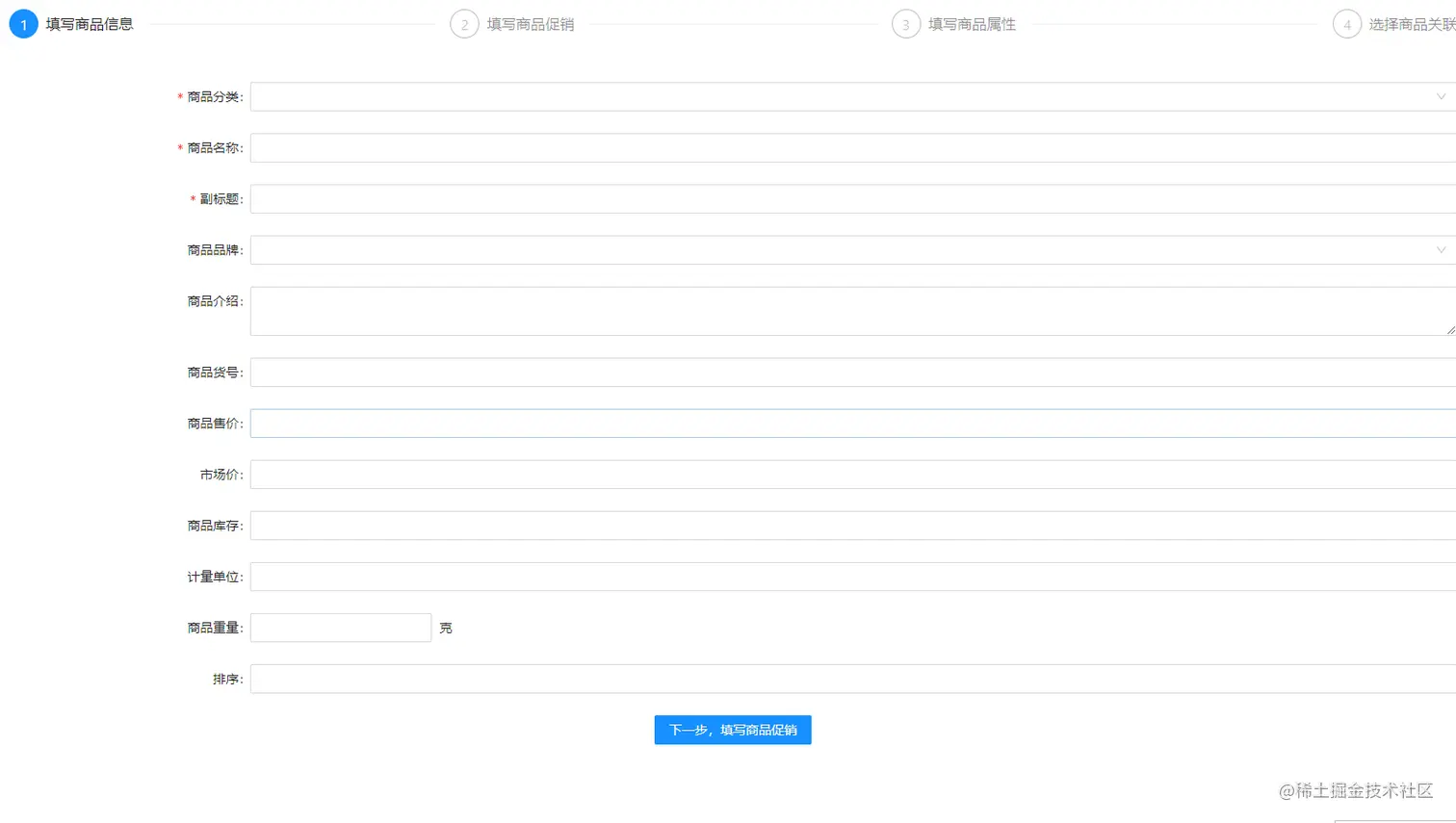Image resolution: width=1456 pixels, height=823 pixels.
Task: Click the 商品货号 label
Action: [215, 373]
